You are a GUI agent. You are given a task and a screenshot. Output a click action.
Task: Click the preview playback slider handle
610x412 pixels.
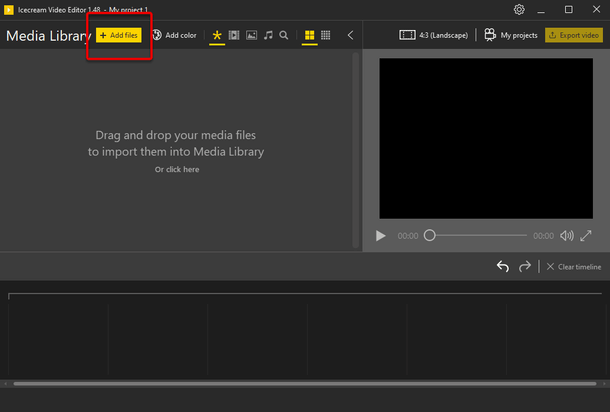[429, 235]
